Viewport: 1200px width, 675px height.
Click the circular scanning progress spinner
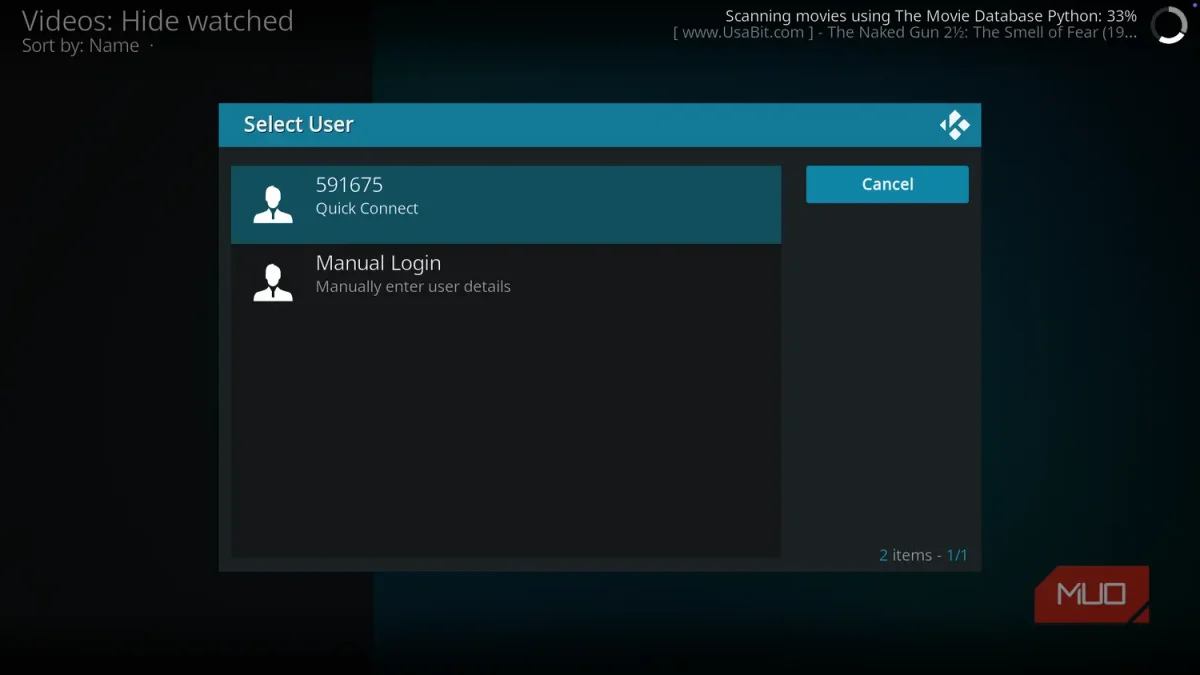click(x=1168, y=25)
